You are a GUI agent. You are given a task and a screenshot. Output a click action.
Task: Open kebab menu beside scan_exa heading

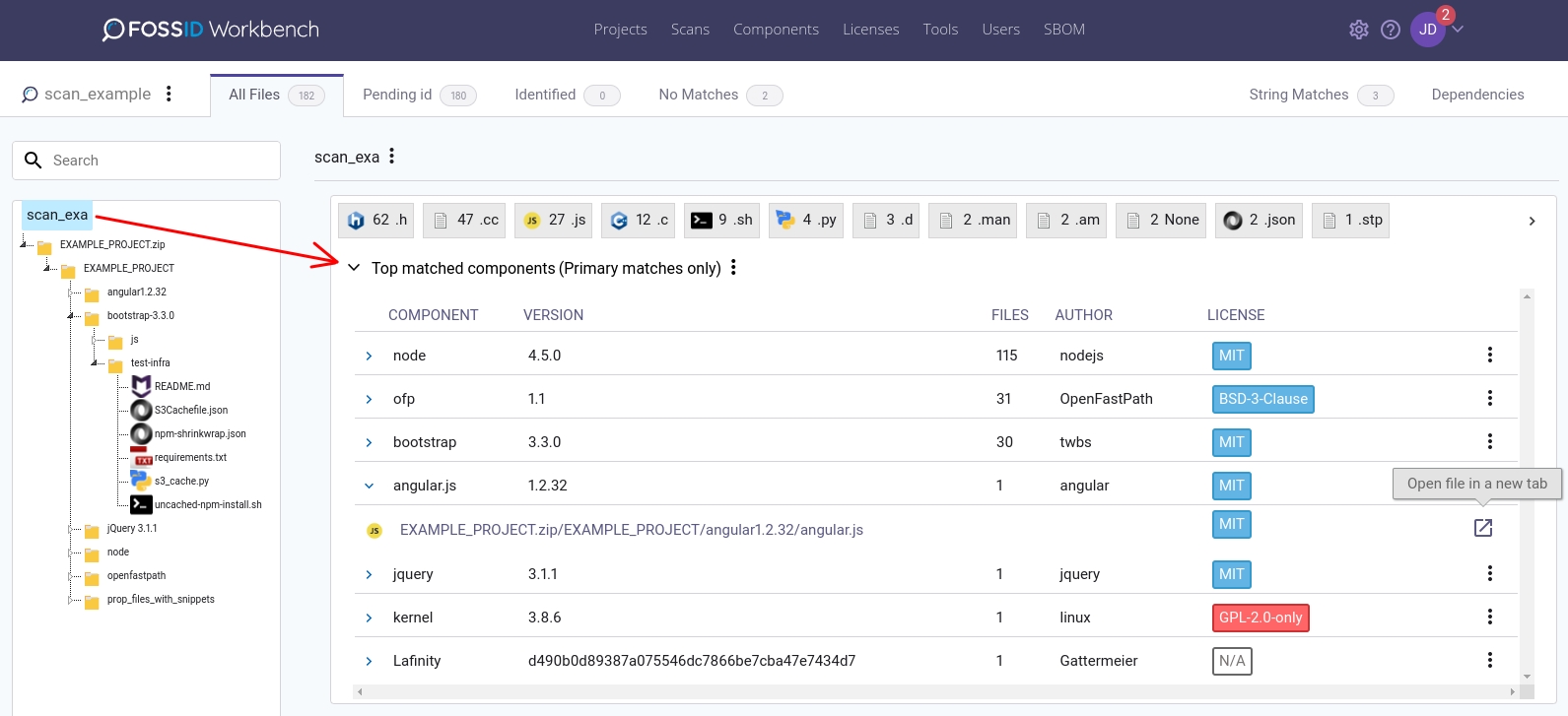click(391, 156)
